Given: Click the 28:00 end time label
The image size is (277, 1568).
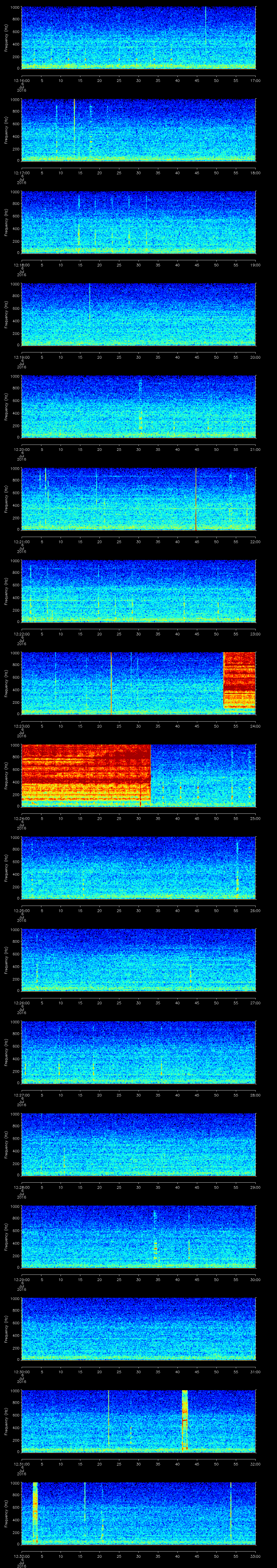Looking at the screenshot, I should point(255,1095).
